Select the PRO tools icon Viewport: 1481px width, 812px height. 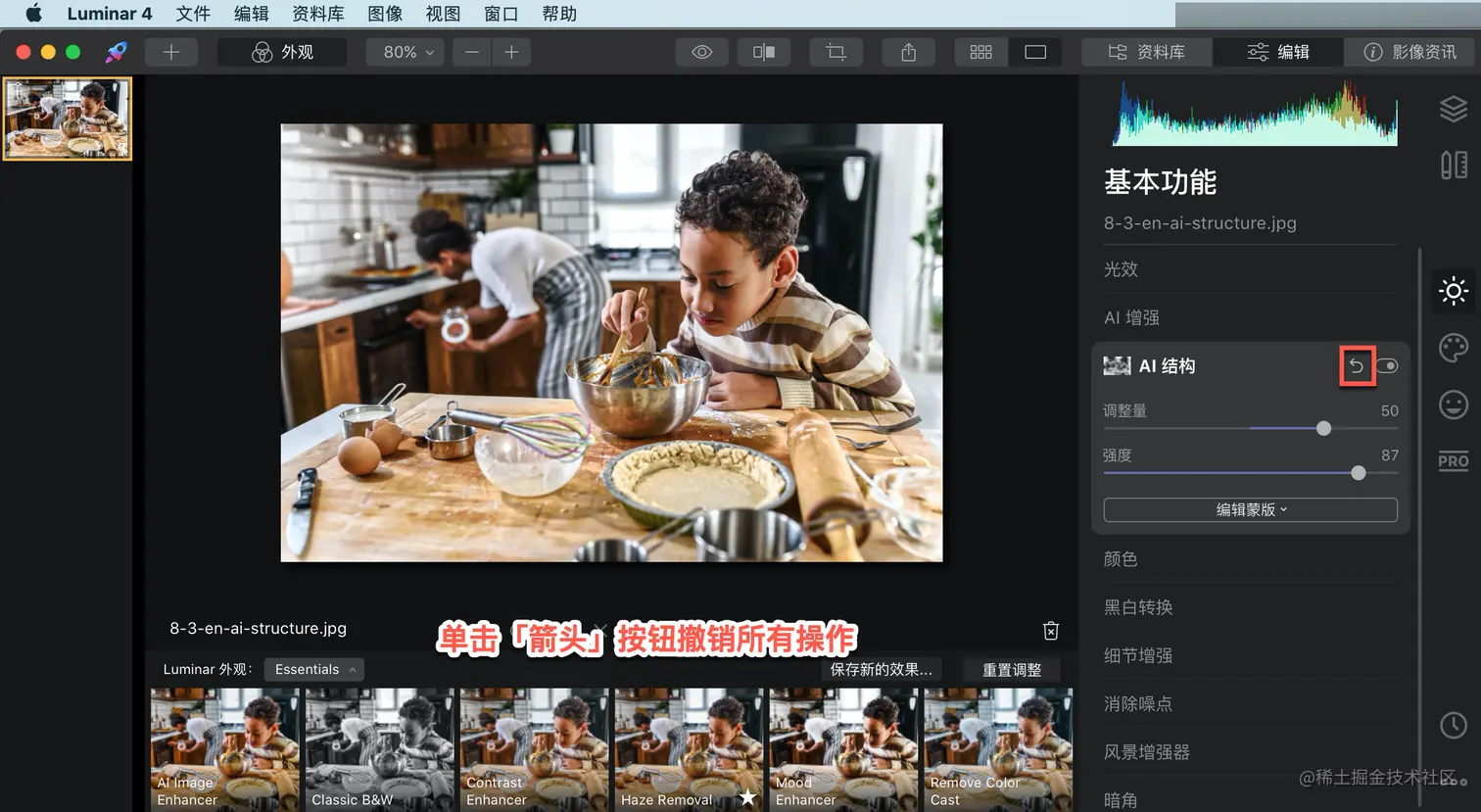point(1454,461)
